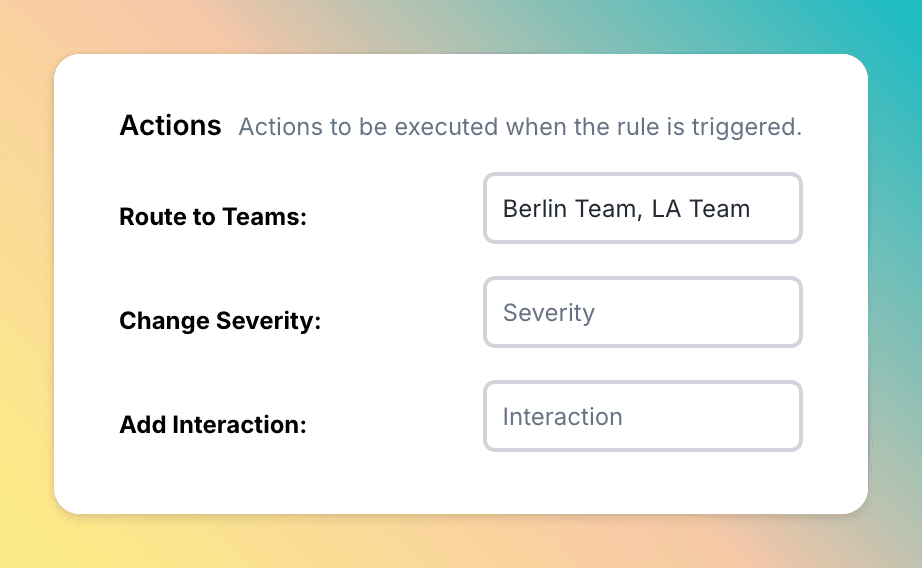This screenshot has height=568, width=922.
Task: Click white card area below Add Interaction
Action: point(460,482)
